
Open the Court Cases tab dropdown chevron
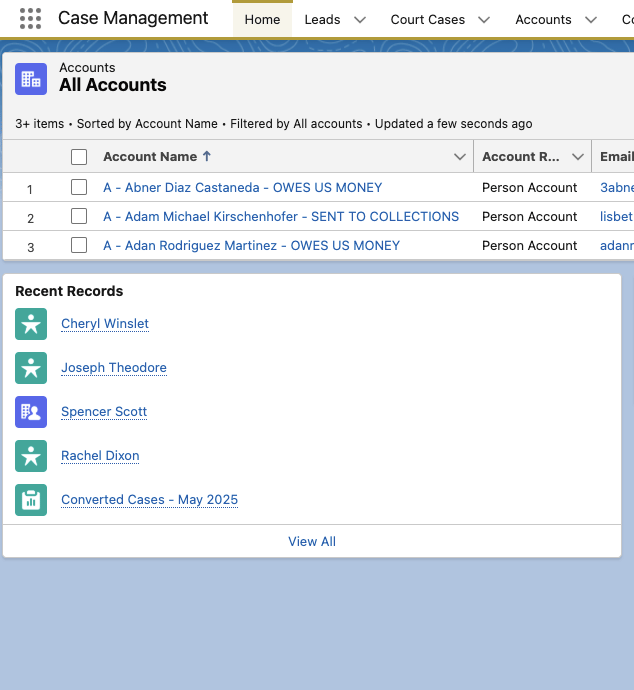tap(484, 20)
